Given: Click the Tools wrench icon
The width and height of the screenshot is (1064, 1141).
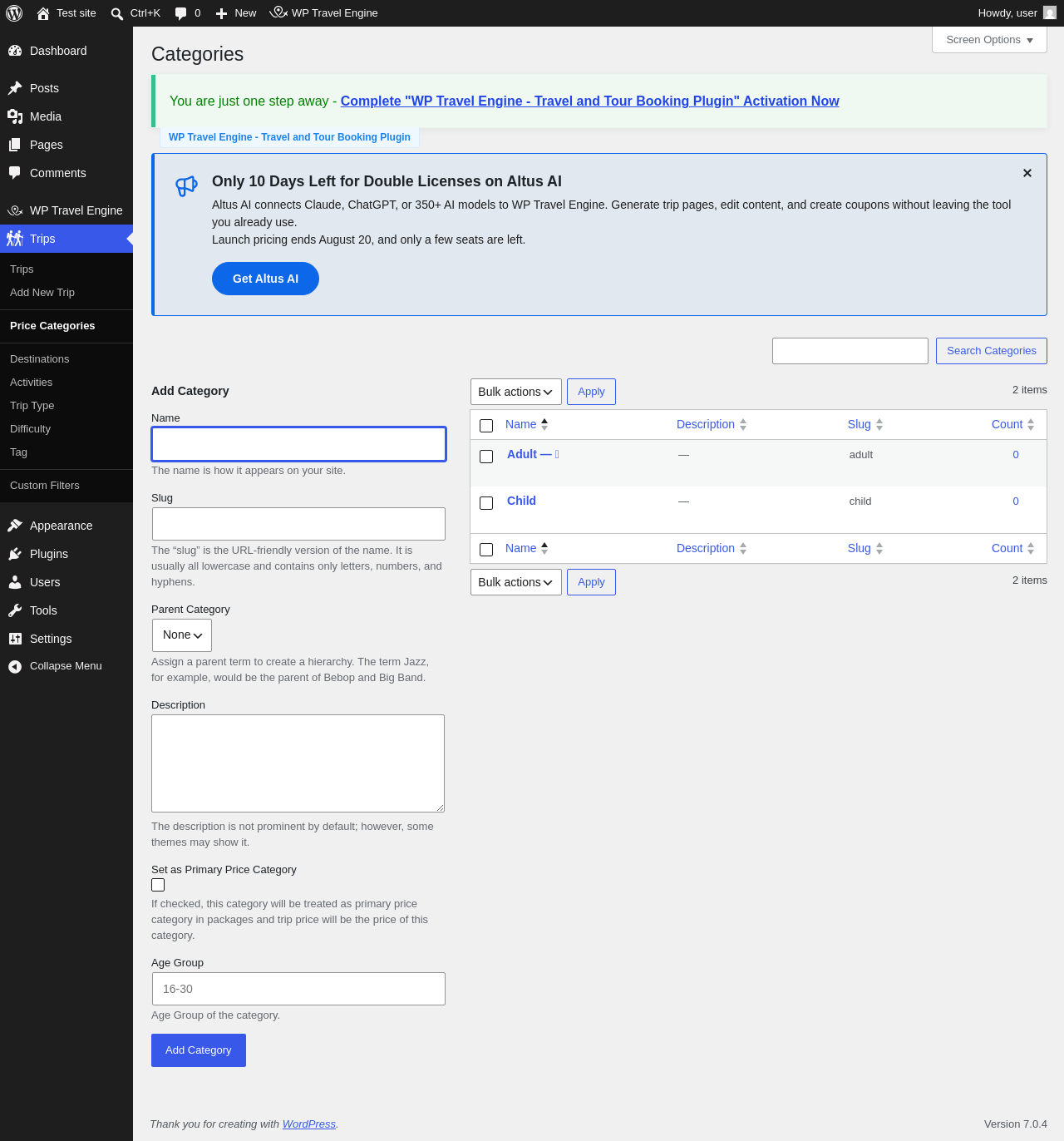Looking at the screenshot, I should pos(15,610).
